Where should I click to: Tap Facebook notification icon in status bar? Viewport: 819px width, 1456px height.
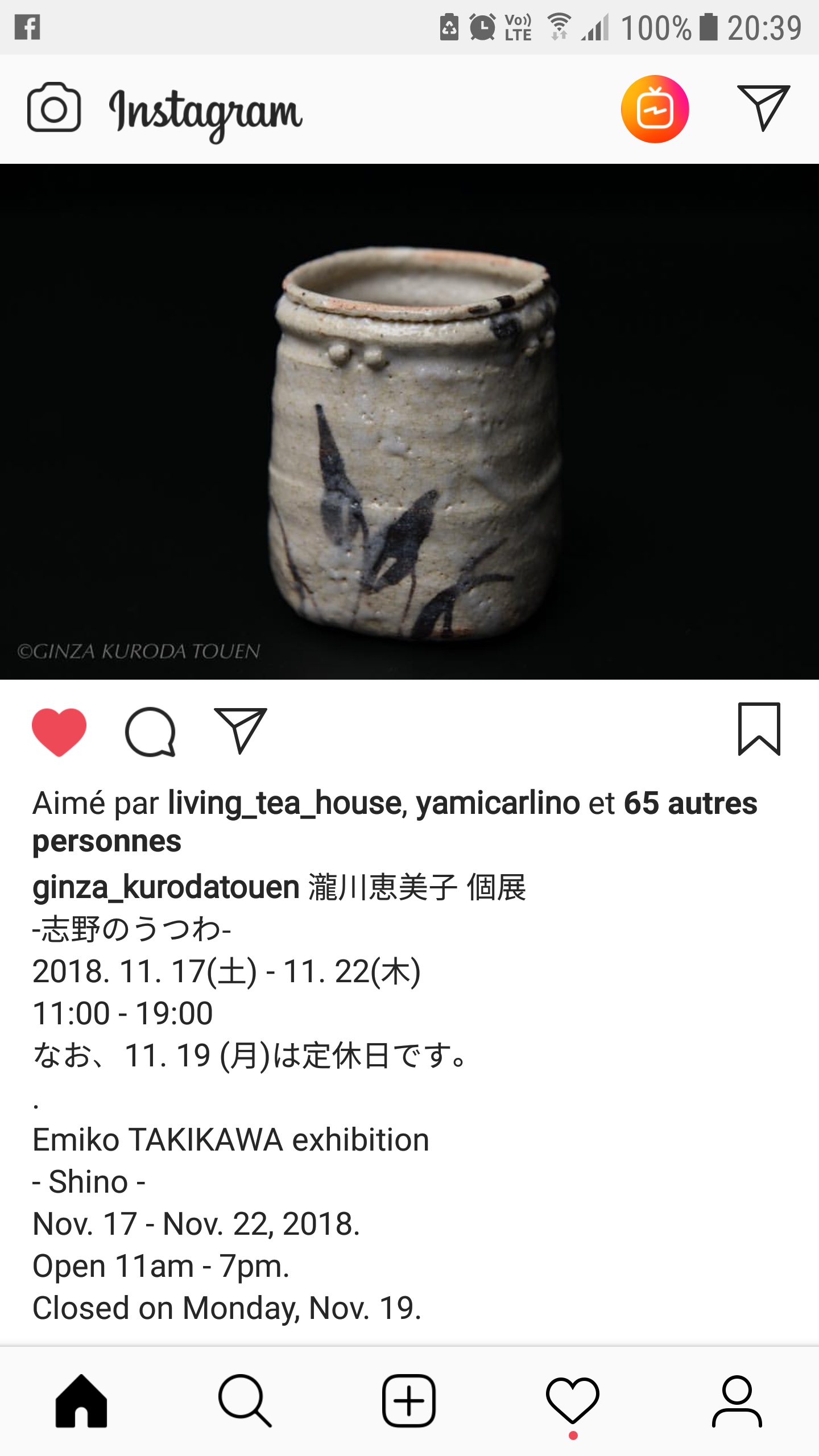27,27
